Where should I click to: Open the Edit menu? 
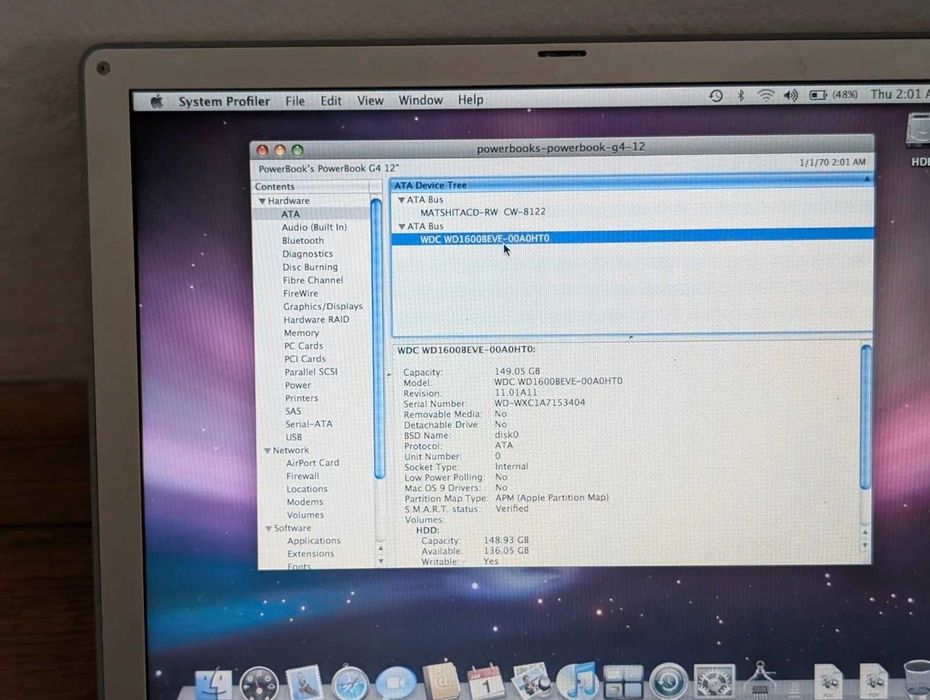pos(331,101)
